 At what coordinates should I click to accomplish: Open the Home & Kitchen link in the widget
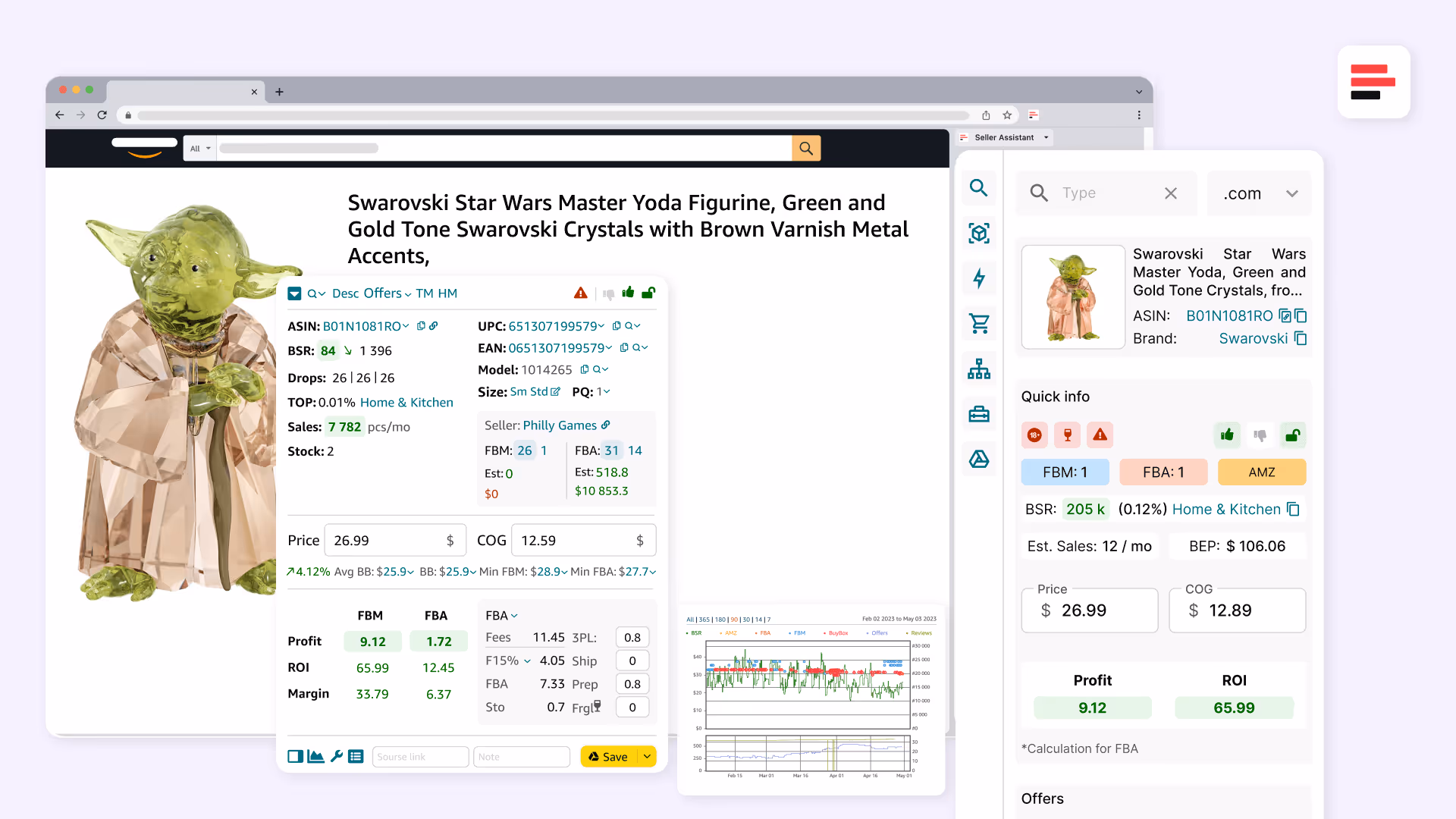coord(406,403)
